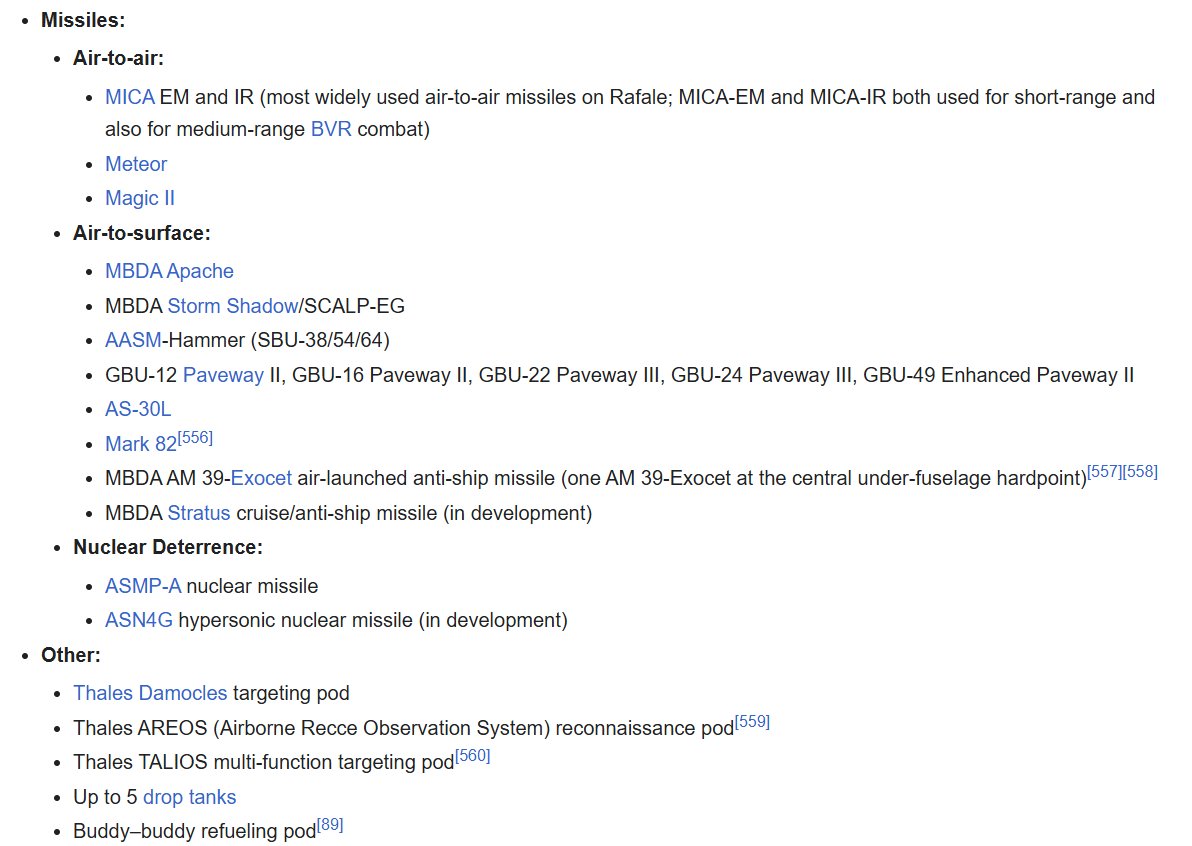Click the (SBU-38/54/64) text
This screenshot has width=1192, height=846.
[x=320, y=341]
